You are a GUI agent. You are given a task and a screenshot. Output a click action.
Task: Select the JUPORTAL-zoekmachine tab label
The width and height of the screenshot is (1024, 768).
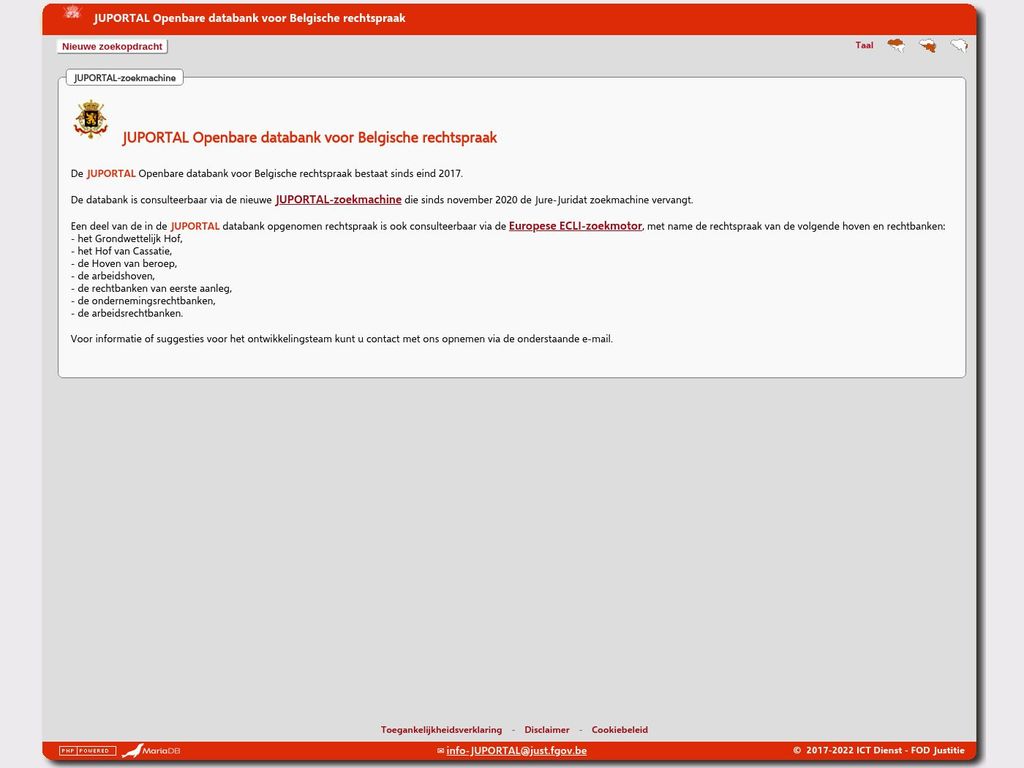(125, 78)
